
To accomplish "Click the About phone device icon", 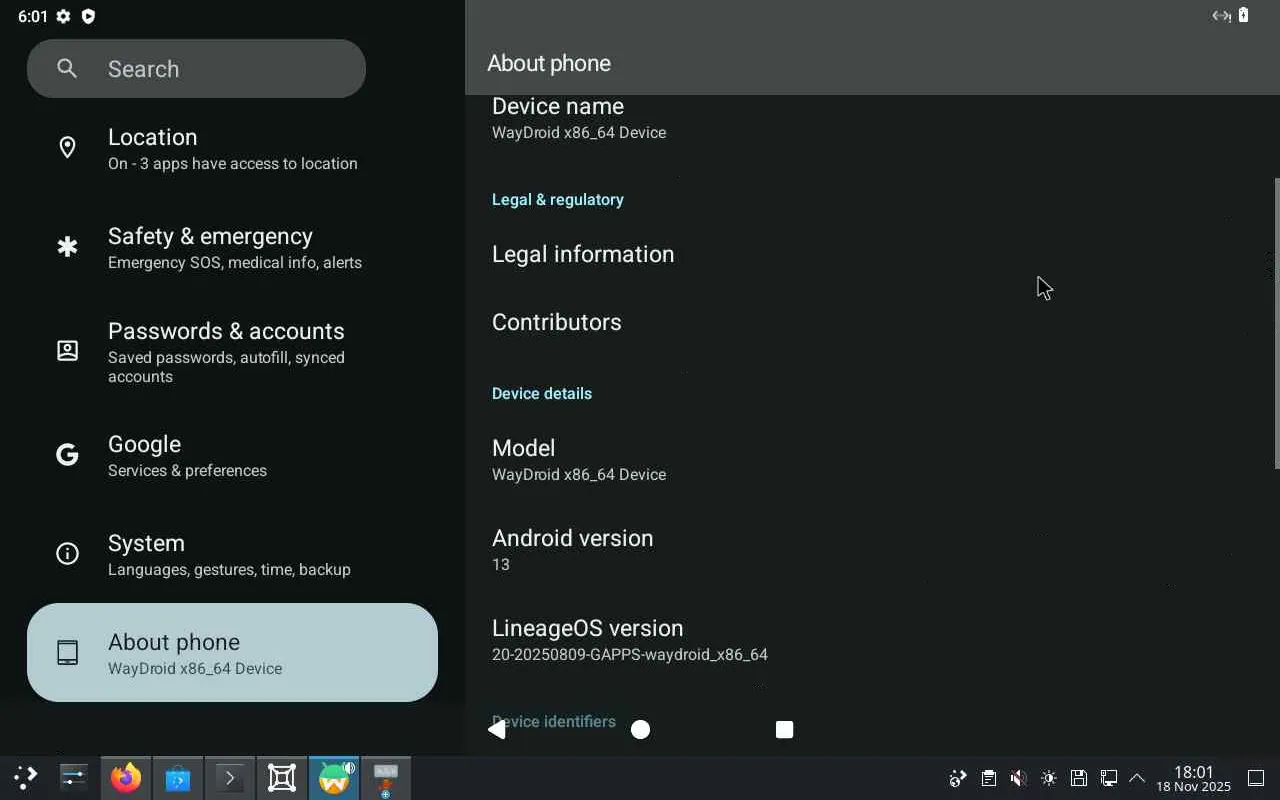I will [x=67, y=653].
